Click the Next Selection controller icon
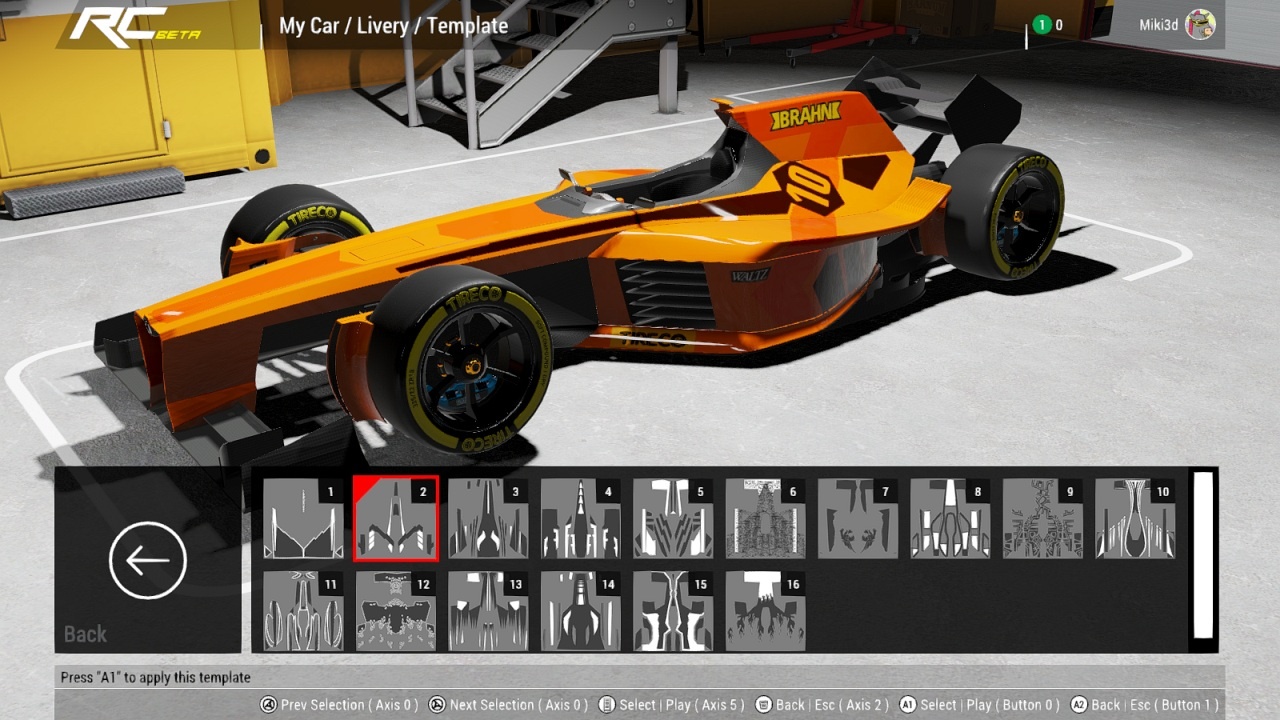This screenshot has width=1280, height=720. (x=437, y=705)
